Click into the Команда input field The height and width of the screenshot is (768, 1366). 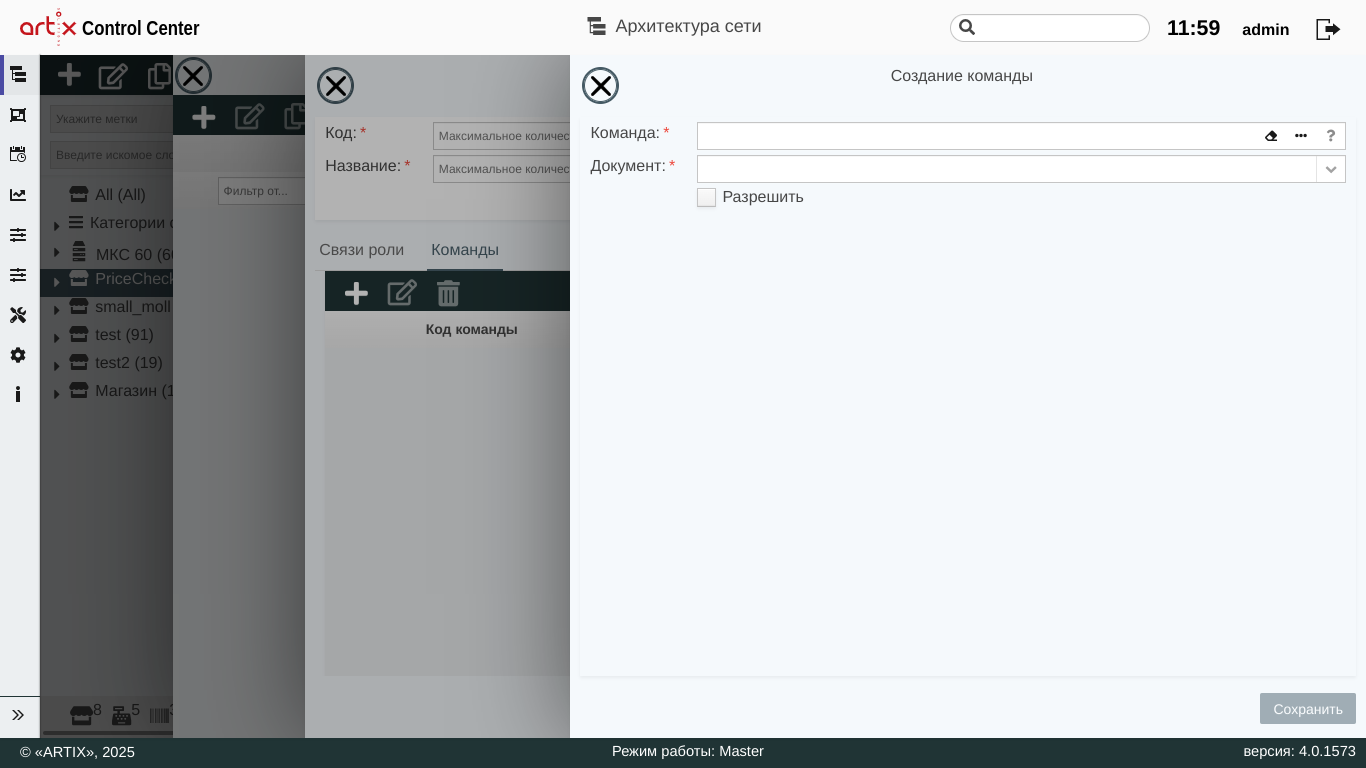[x=975, y=136]
